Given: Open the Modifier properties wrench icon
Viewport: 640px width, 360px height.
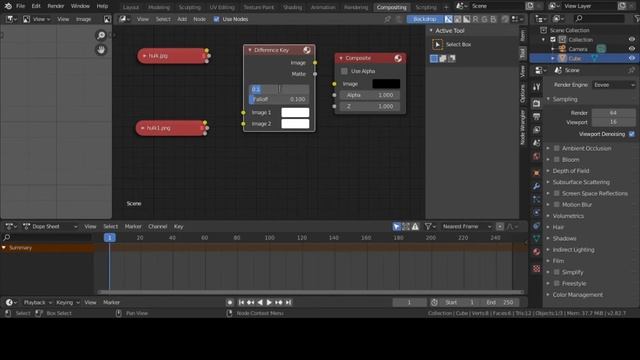Looking at the screenshot, I should pos(536,187).
